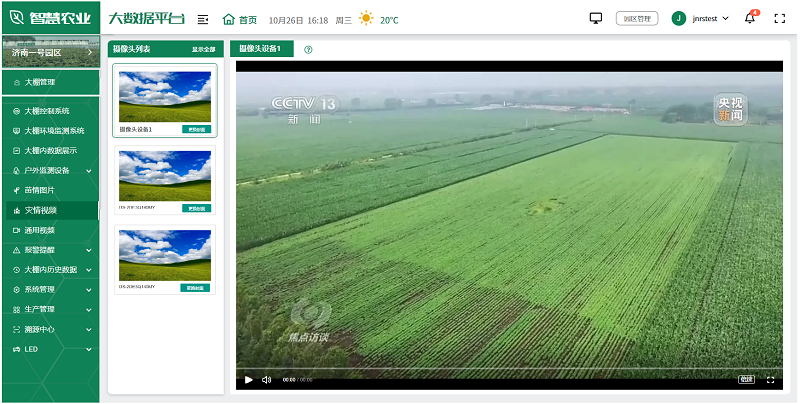Click the video progress bar

pyautogui.click(x=509, y=368)
